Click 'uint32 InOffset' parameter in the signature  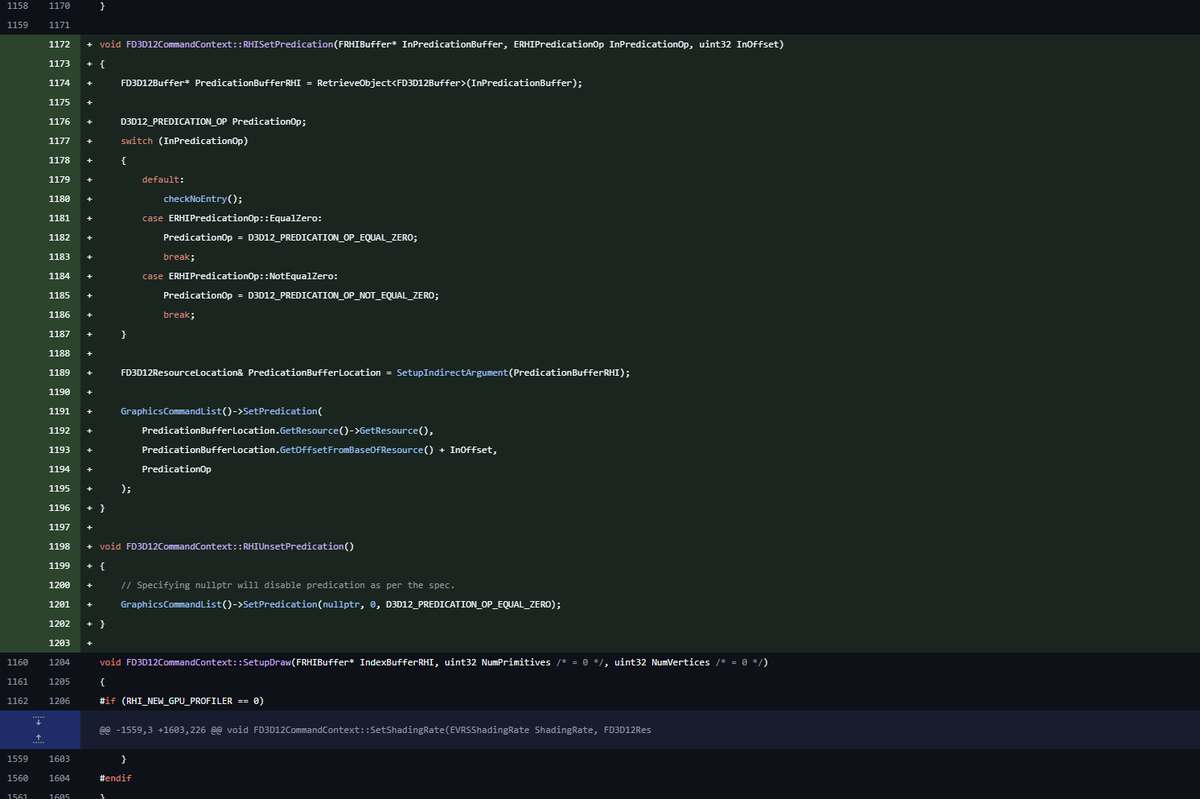740,45
